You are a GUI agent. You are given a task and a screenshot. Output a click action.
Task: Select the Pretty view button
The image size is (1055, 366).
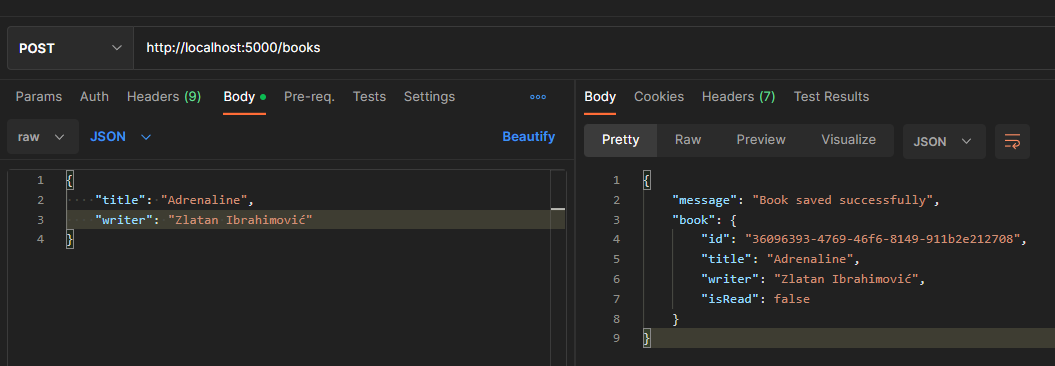(620, 140)
